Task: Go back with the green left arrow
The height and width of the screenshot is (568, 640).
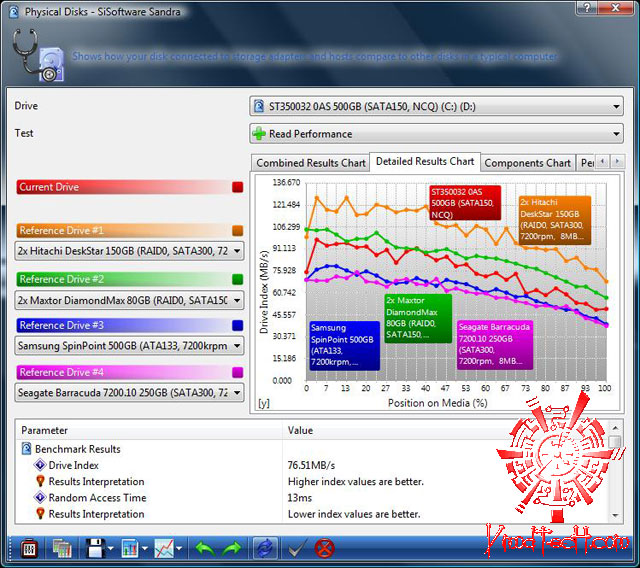Action: tap(205, 549)
